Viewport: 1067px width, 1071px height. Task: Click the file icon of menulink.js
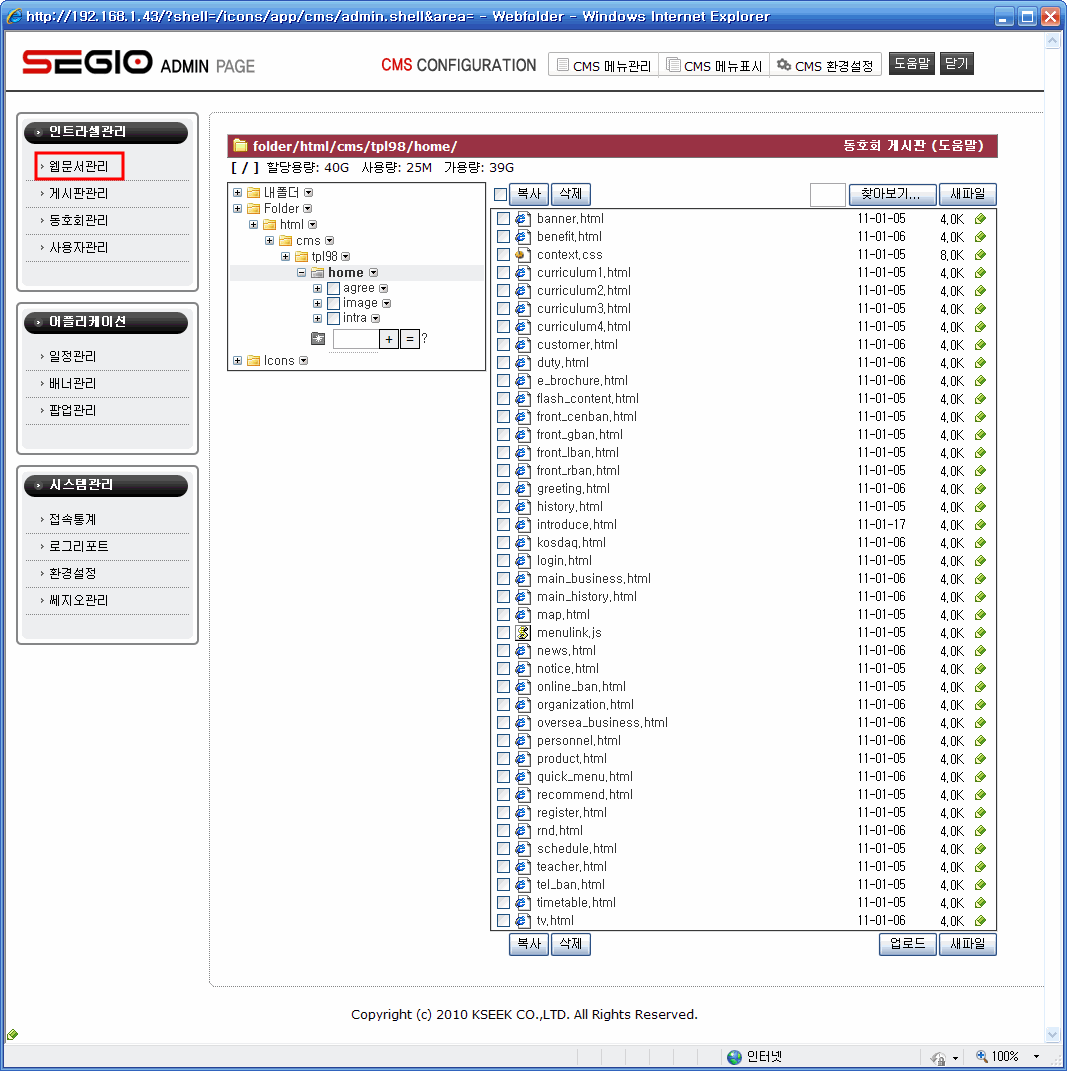tap(522, 633)
